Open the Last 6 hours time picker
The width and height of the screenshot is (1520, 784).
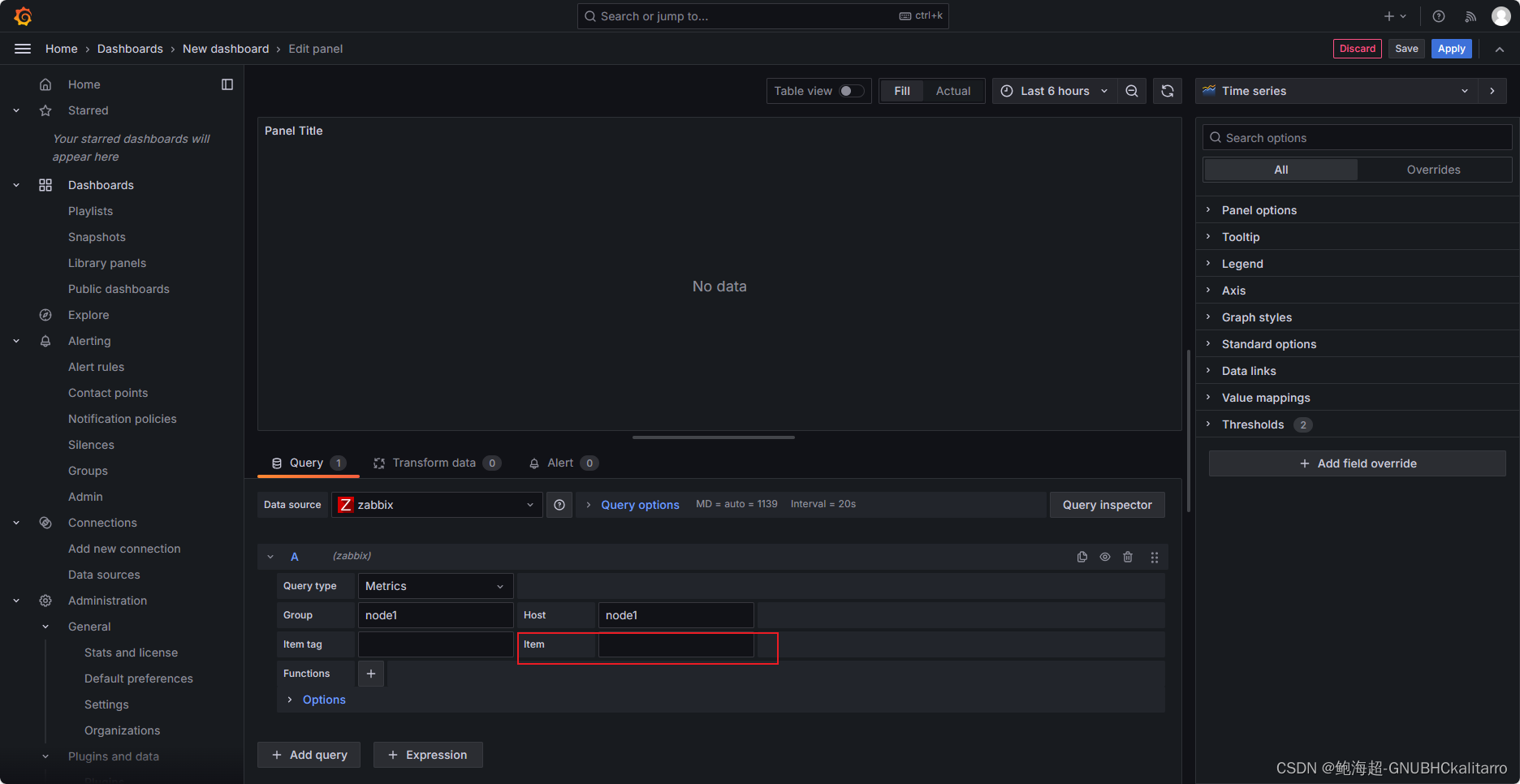coord(1054,91)
